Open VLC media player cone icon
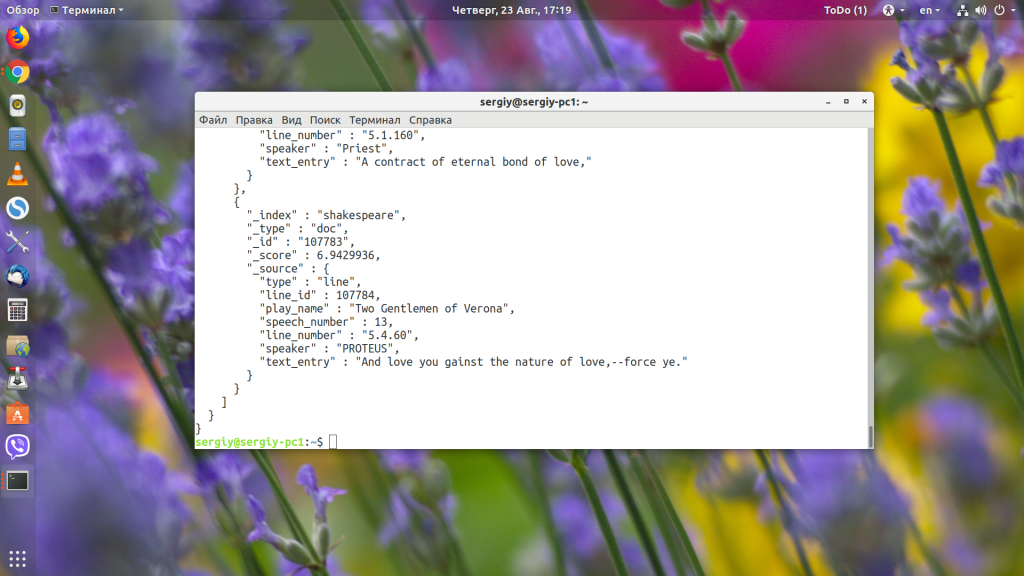Viewport: 1024px width, 576px height. click(18, 174)
